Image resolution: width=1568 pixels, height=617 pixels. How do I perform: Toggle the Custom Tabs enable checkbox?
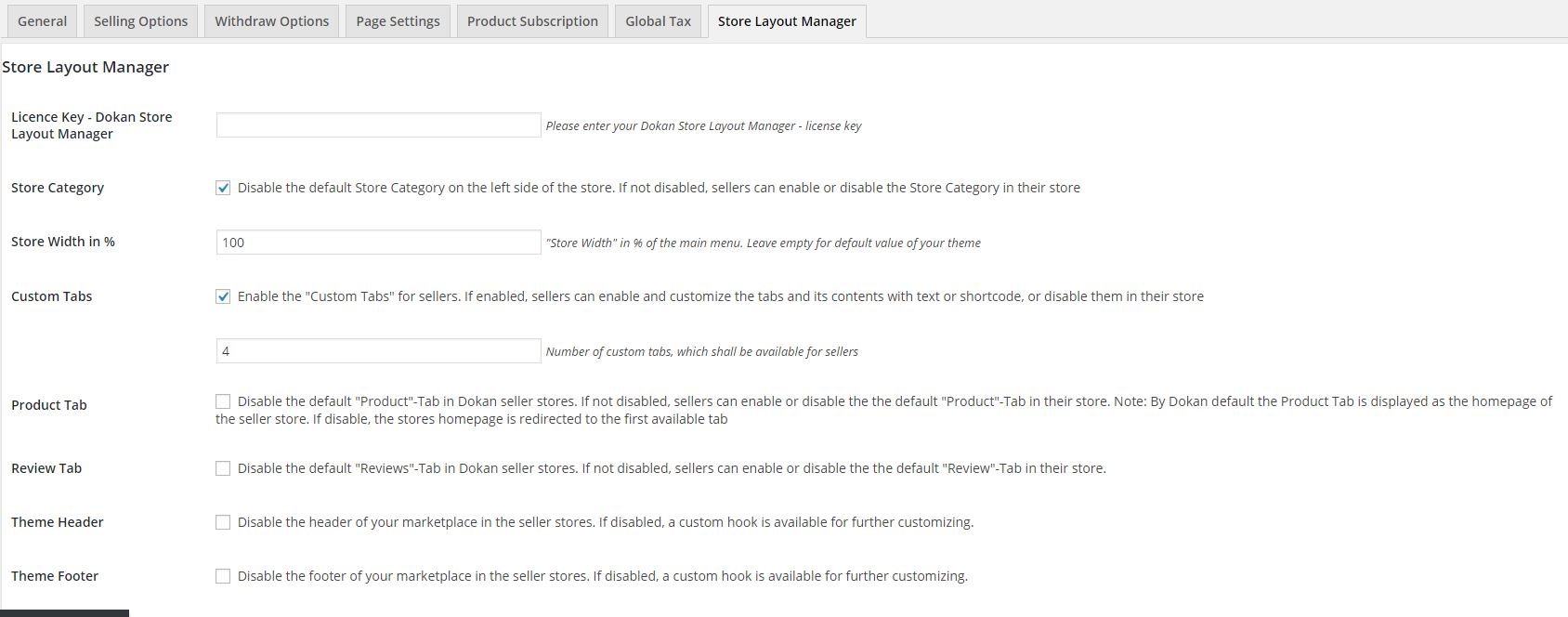(223, 296)
